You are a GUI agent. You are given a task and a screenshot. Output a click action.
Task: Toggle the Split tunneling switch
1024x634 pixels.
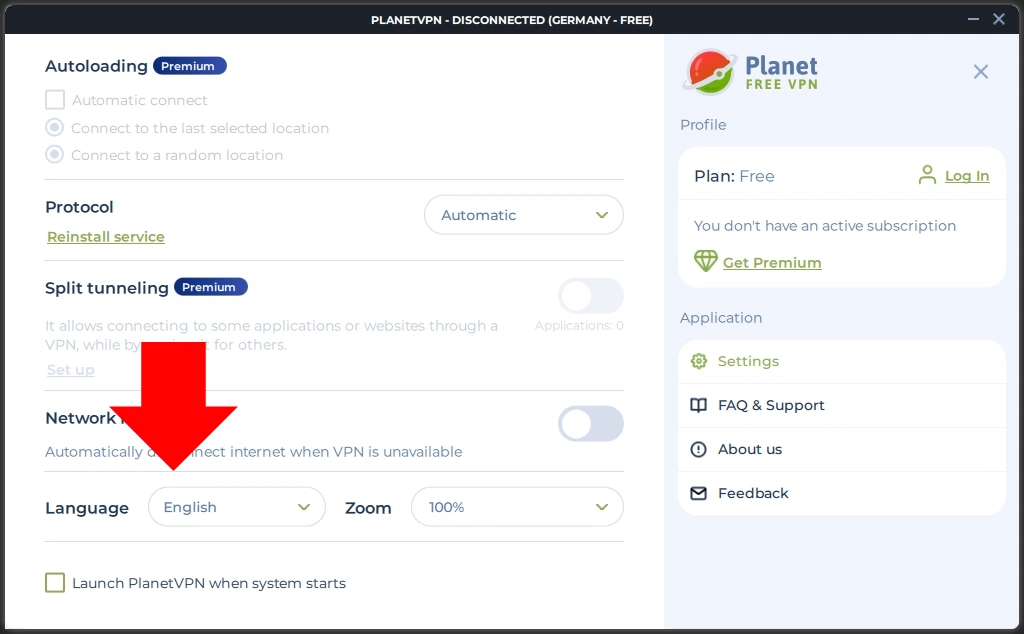pos(590,296)
